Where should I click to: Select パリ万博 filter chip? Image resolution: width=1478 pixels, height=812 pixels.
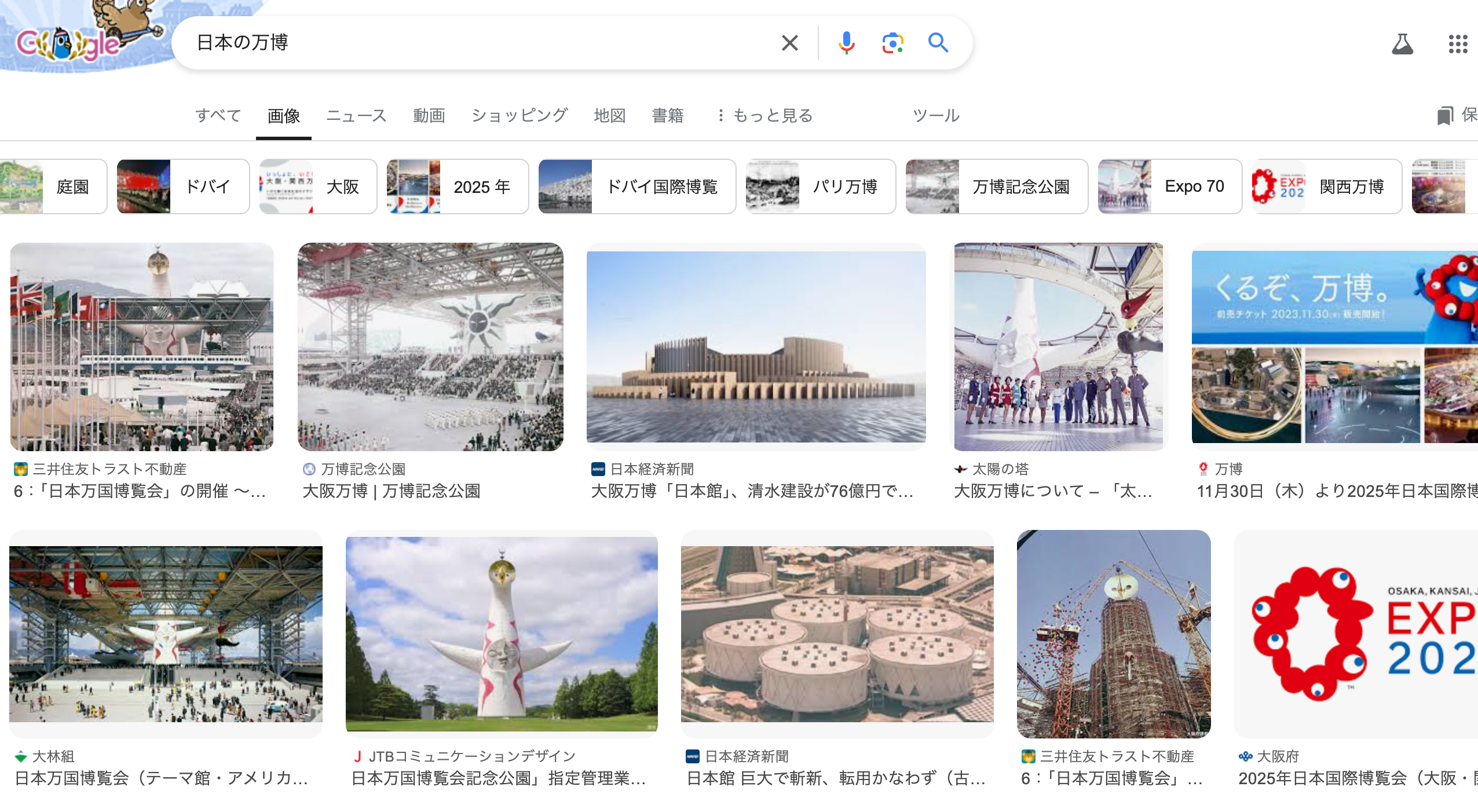pos(820,185)
